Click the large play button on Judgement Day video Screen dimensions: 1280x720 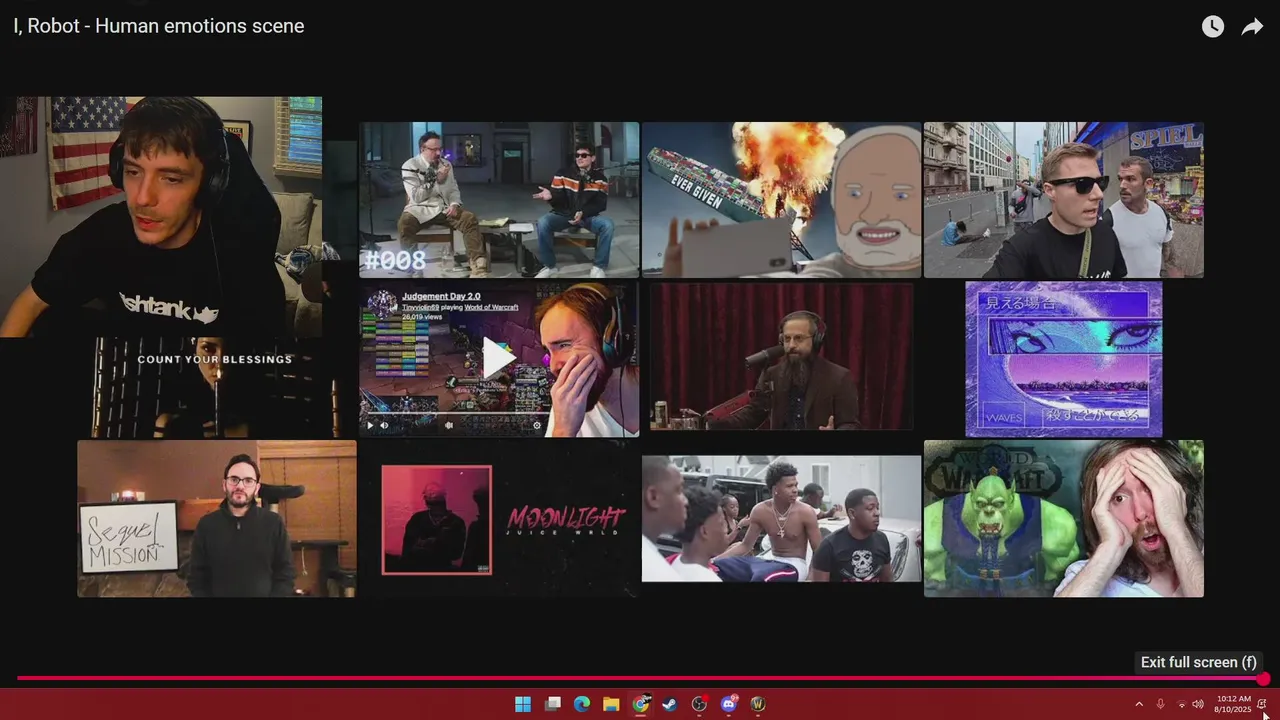pos(498,358)
